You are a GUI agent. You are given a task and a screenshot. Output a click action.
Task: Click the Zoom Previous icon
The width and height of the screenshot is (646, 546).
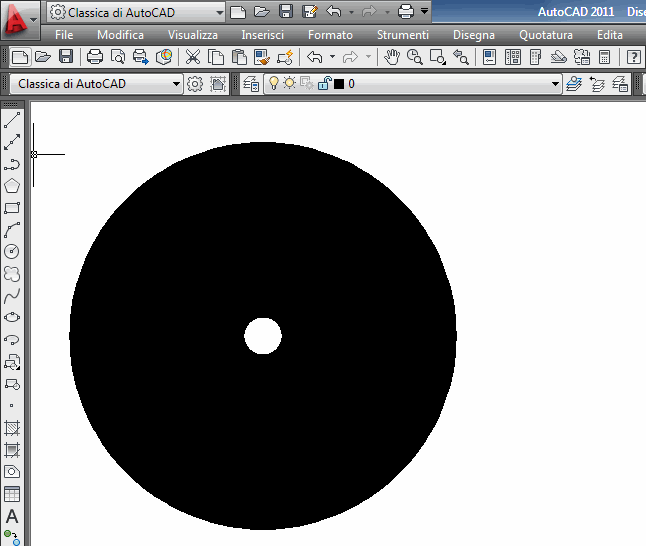[x=461, y=57]
